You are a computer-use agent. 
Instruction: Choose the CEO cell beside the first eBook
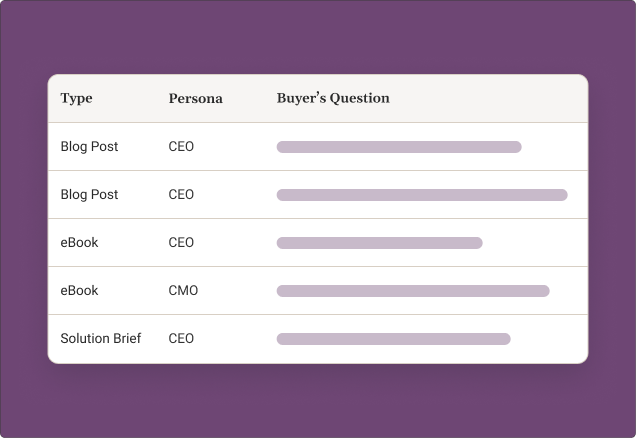[x=181, y=243]
